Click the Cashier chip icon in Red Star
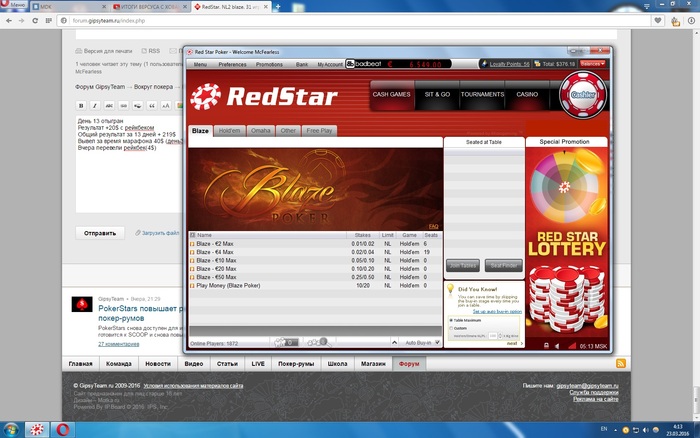Viewport: 700px width, 438px height. click(583, 94)
